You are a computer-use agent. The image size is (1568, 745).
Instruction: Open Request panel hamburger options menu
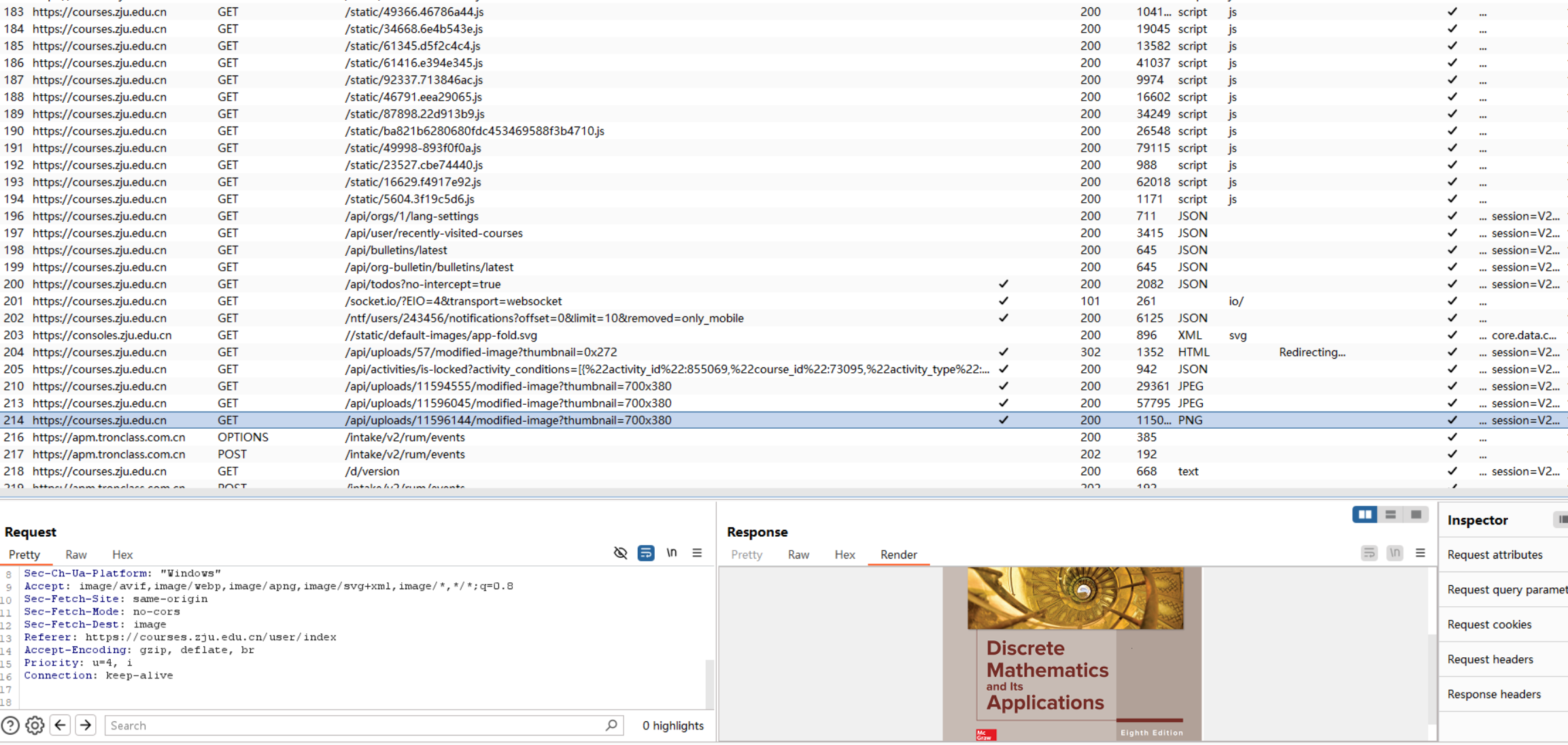pyautogui.click(x=697, y=553)
